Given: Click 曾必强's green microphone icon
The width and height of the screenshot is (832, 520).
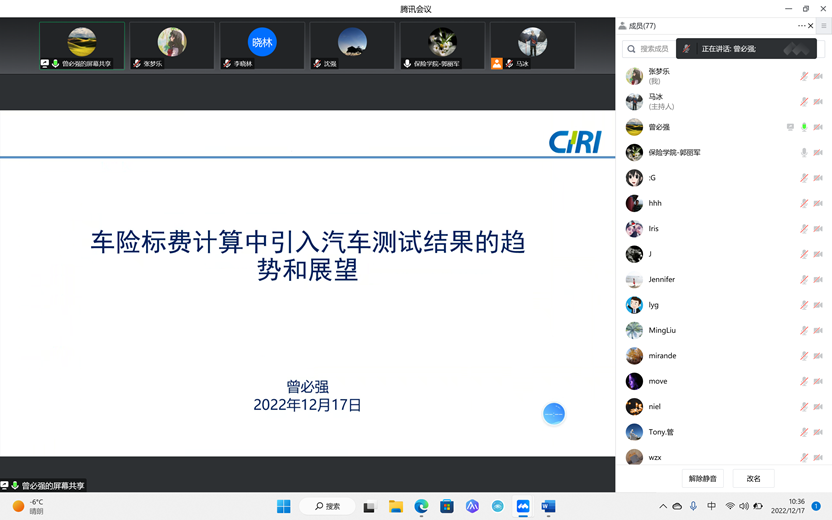Looking at the screenshot, I should click(x=804, y=128).
